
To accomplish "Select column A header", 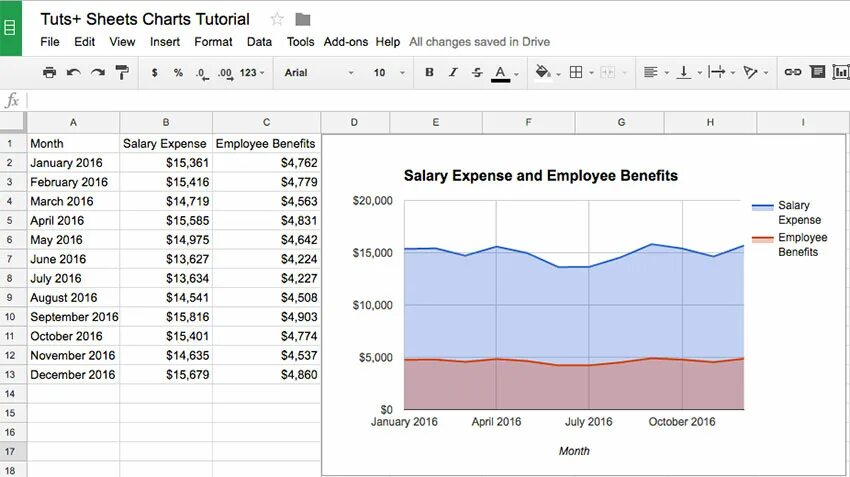I will [73, 123].
